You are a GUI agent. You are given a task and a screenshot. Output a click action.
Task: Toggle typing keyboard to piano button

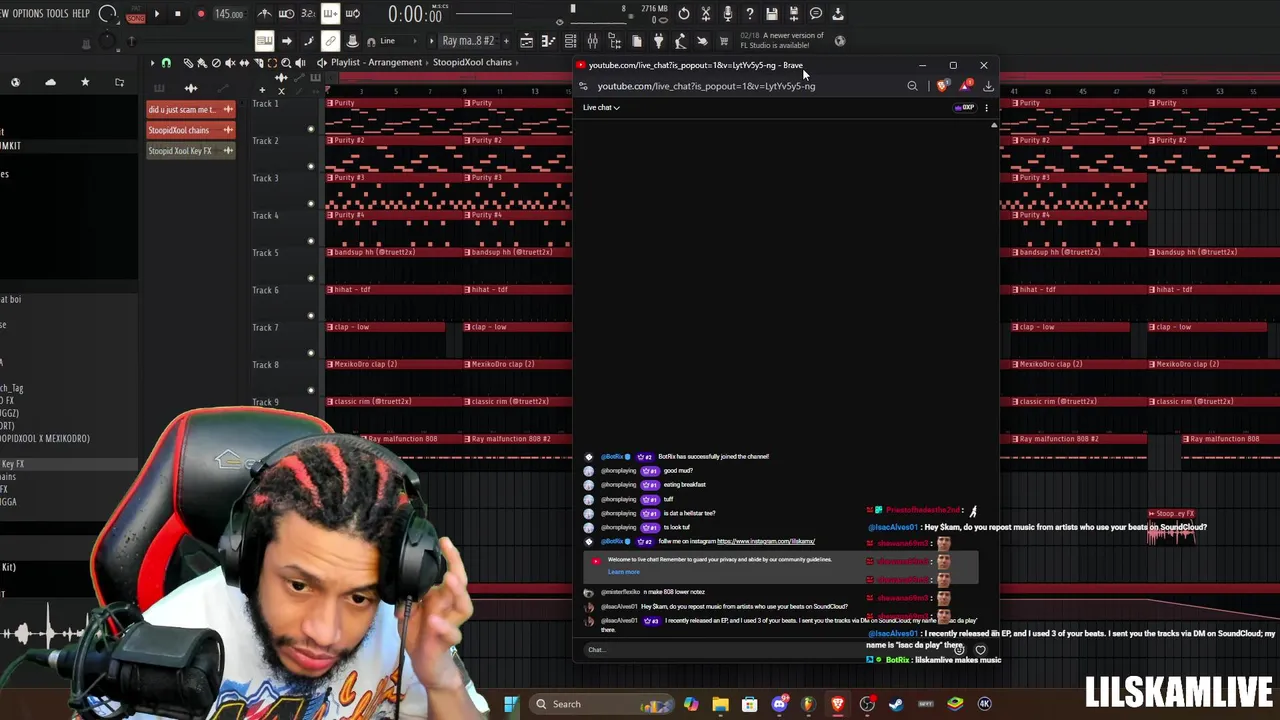coord(264,41)
